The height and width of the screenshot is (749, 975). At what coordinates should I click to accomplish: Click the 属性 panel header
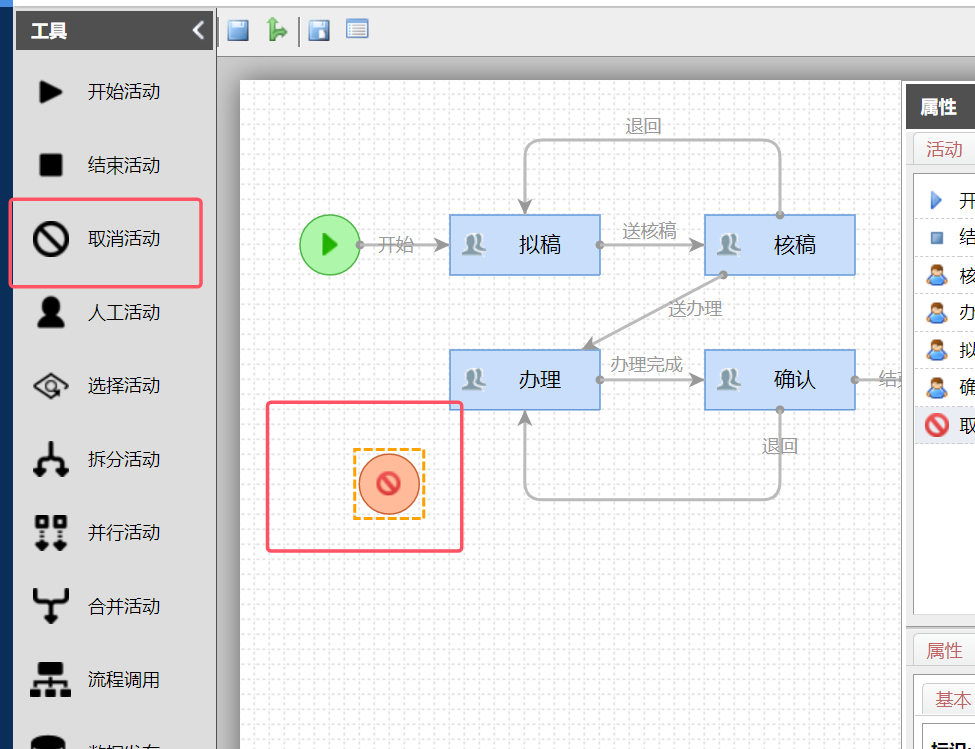coord(940,107)
